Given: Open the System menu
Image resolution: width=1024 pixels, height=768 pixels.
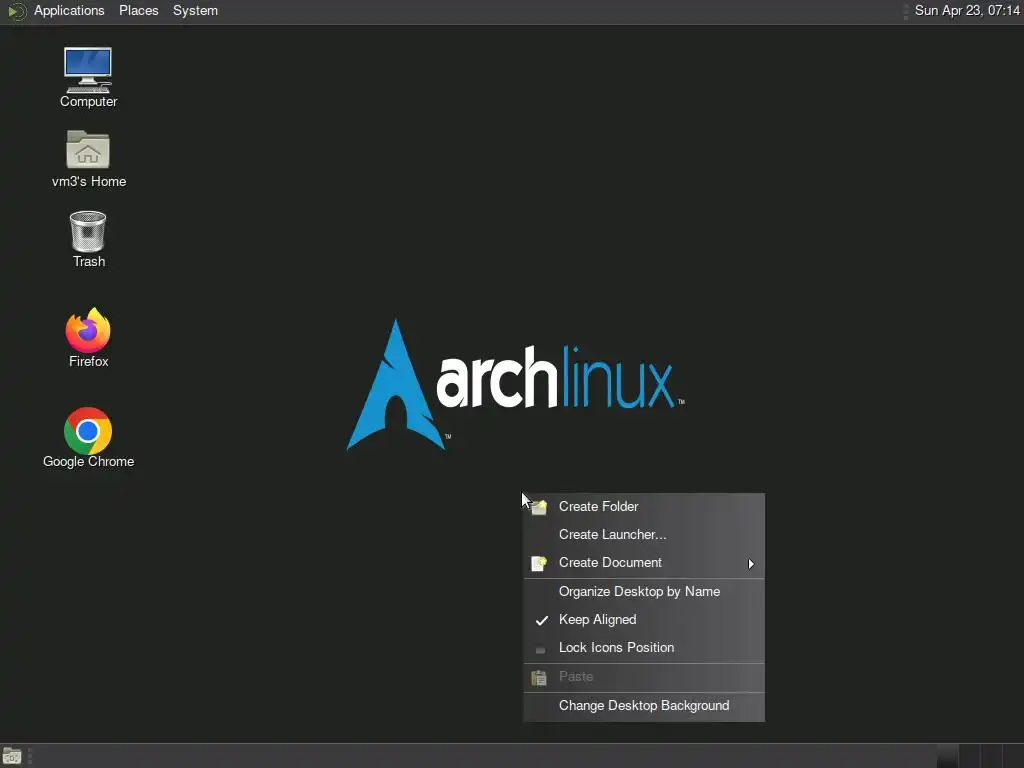Looking at the screenshot, I should tap(195, 10).
